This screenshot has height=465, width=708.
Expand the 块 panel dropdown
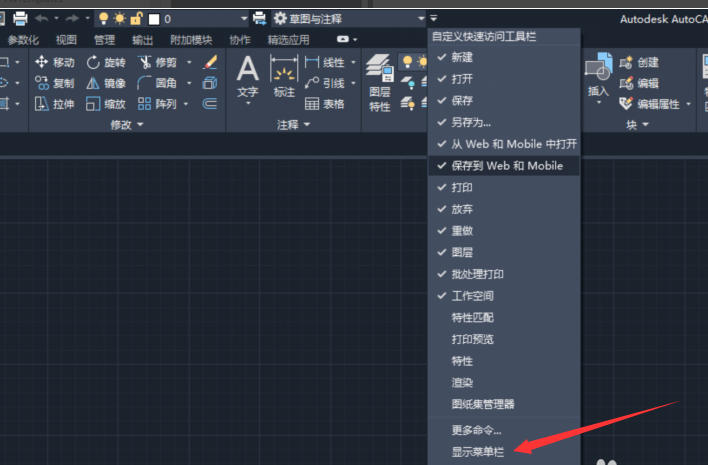pyautogui.click(x=637, y=125)
